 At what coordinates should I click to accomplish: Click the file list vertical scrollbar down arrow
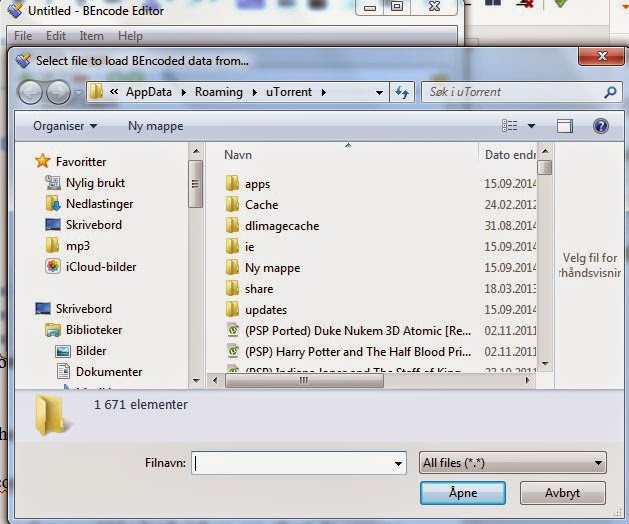(545, 364)
